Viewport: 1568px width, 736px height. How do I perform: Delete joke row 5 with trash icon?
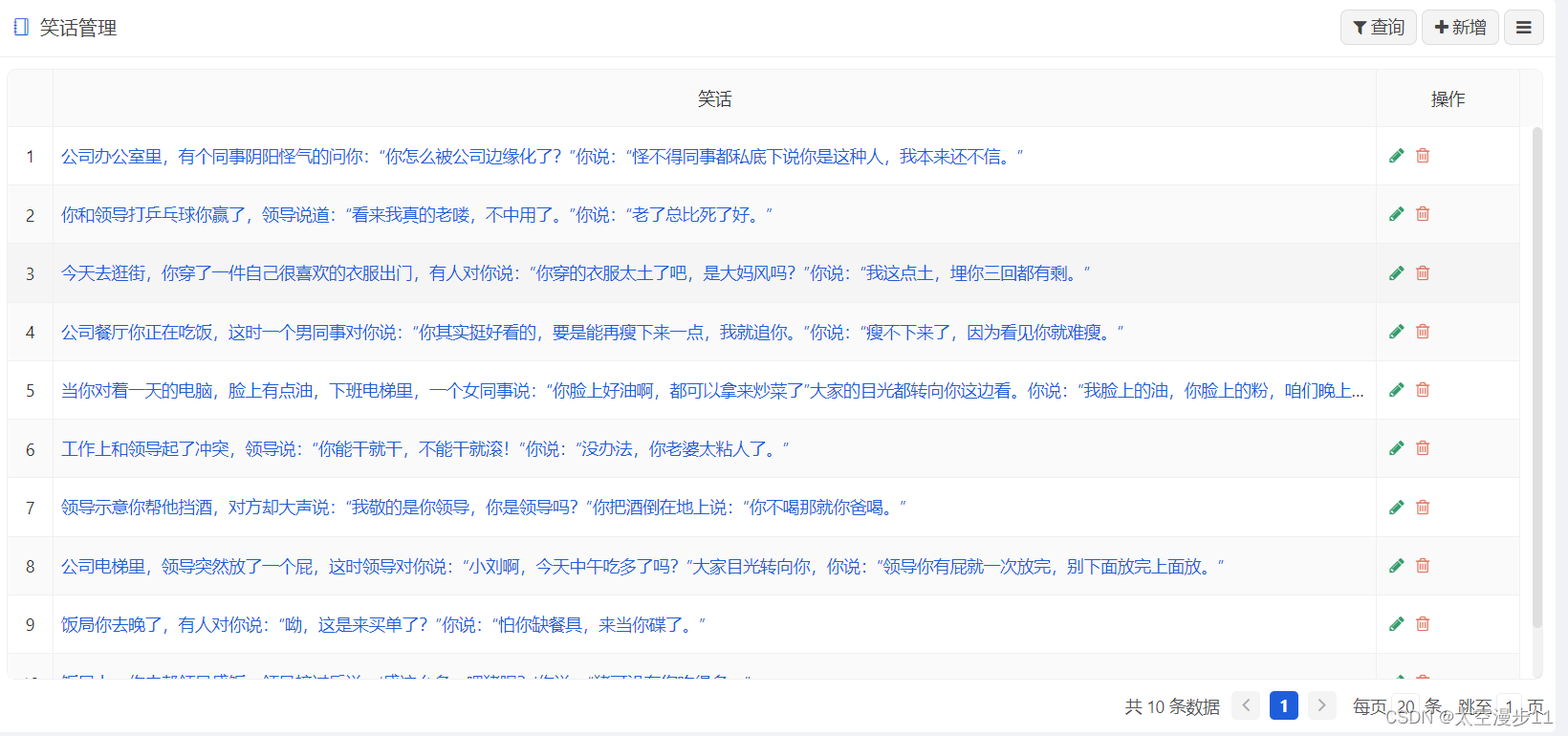[1423, 390]
